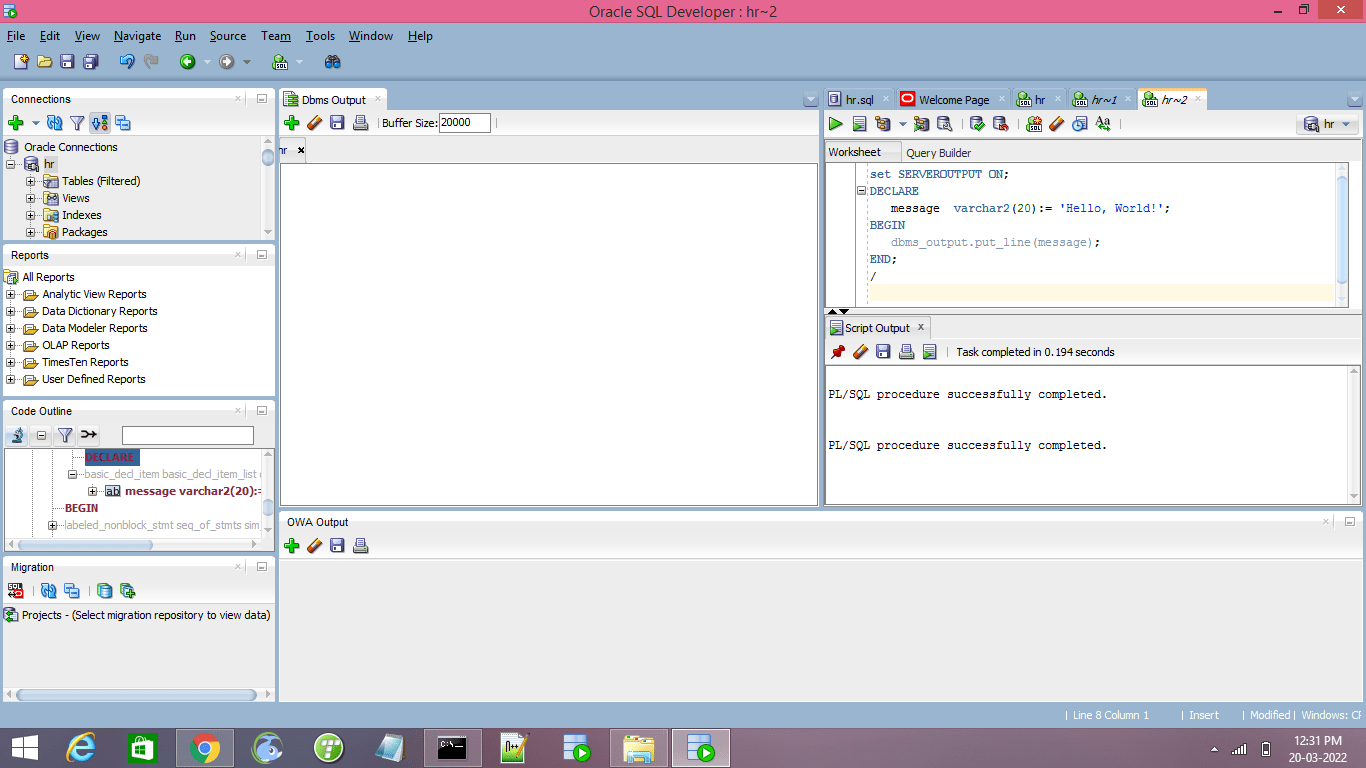Collapse the DECLARE block in the editor
1366x768 pixels.
pos(862,191)
